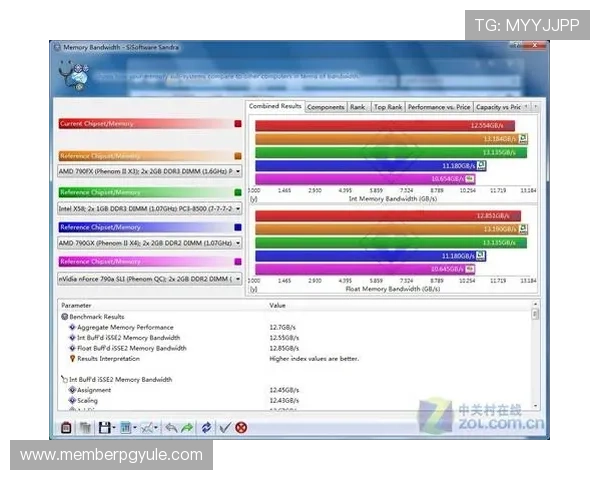Click Benchmark Results group icon
The height and width of the screenshot is (480, 600).
click(65, 317)
